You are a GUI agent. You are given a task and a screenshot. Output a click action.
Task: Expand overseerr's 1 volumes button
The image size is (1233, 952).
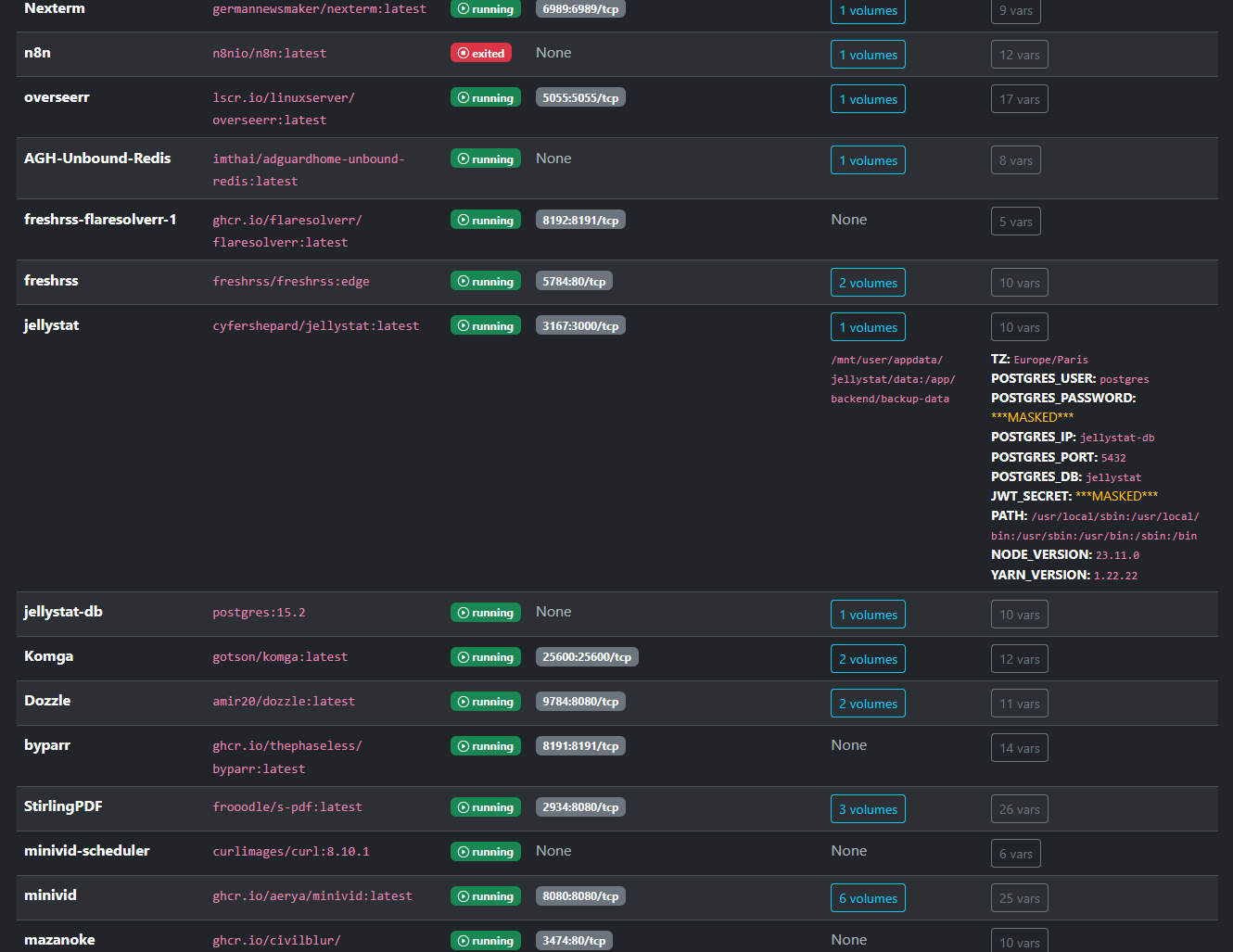pos(868,99)
